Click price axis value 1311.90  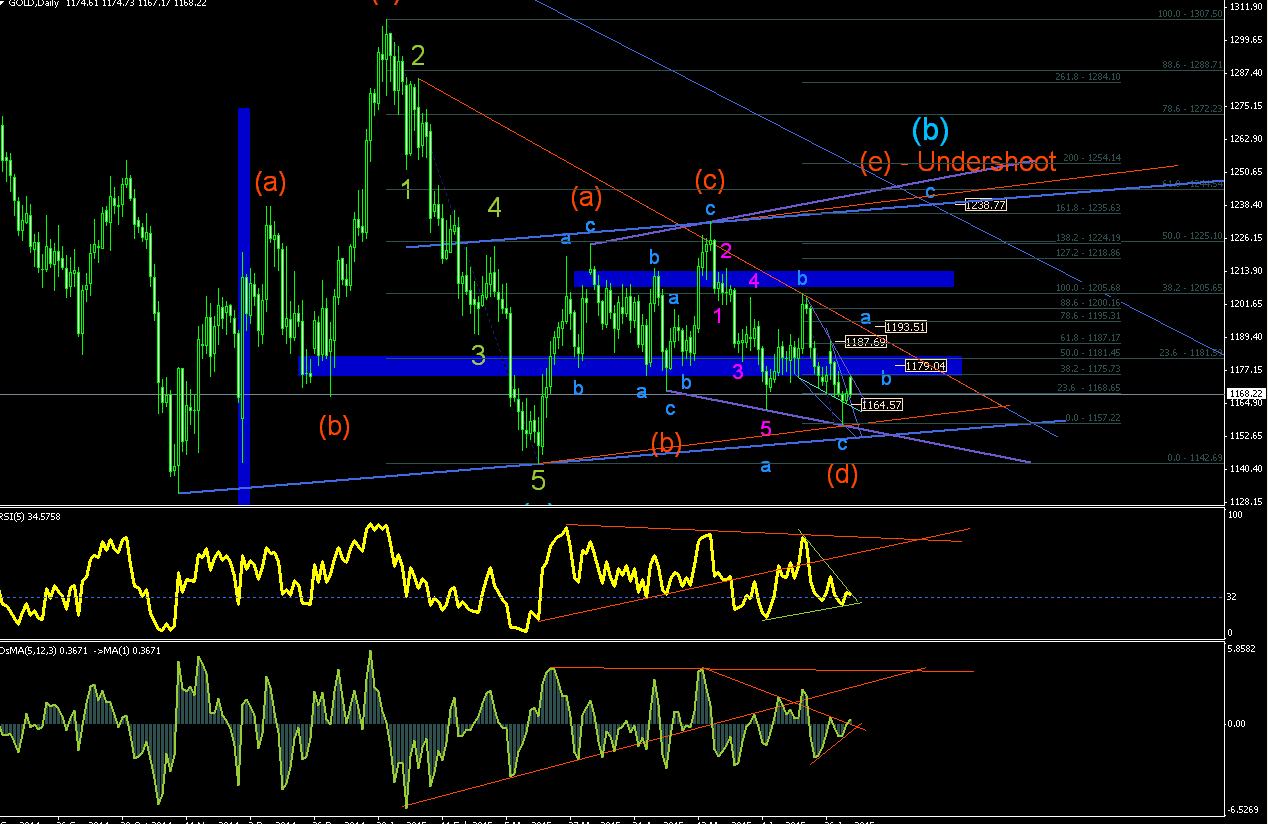[x=1246, y=6]
